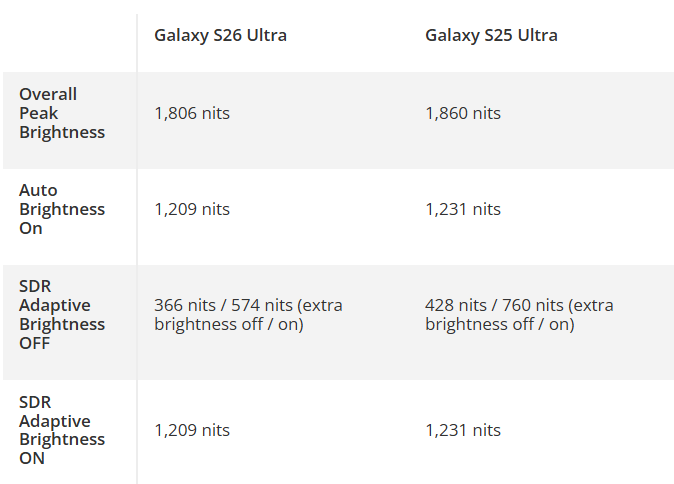Select S25 Ultra's Auto Brightness On value

tap(463, 209)
